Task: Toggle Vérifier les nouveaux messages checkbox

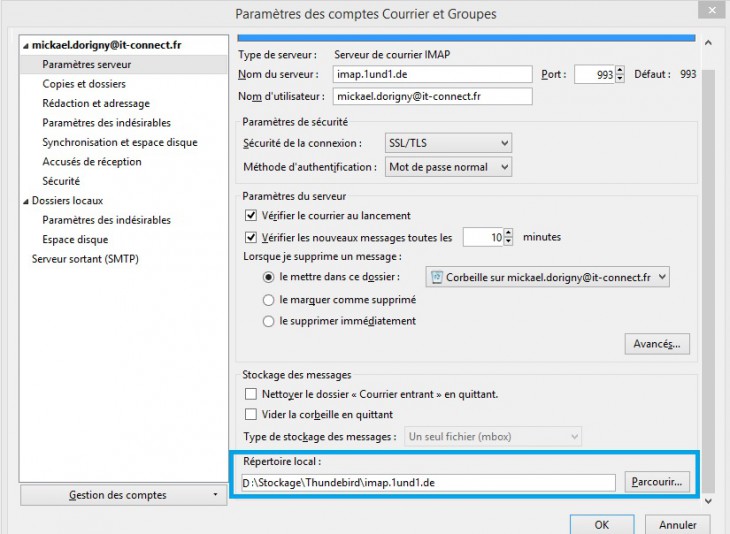Action: click(x=251, y=237)
